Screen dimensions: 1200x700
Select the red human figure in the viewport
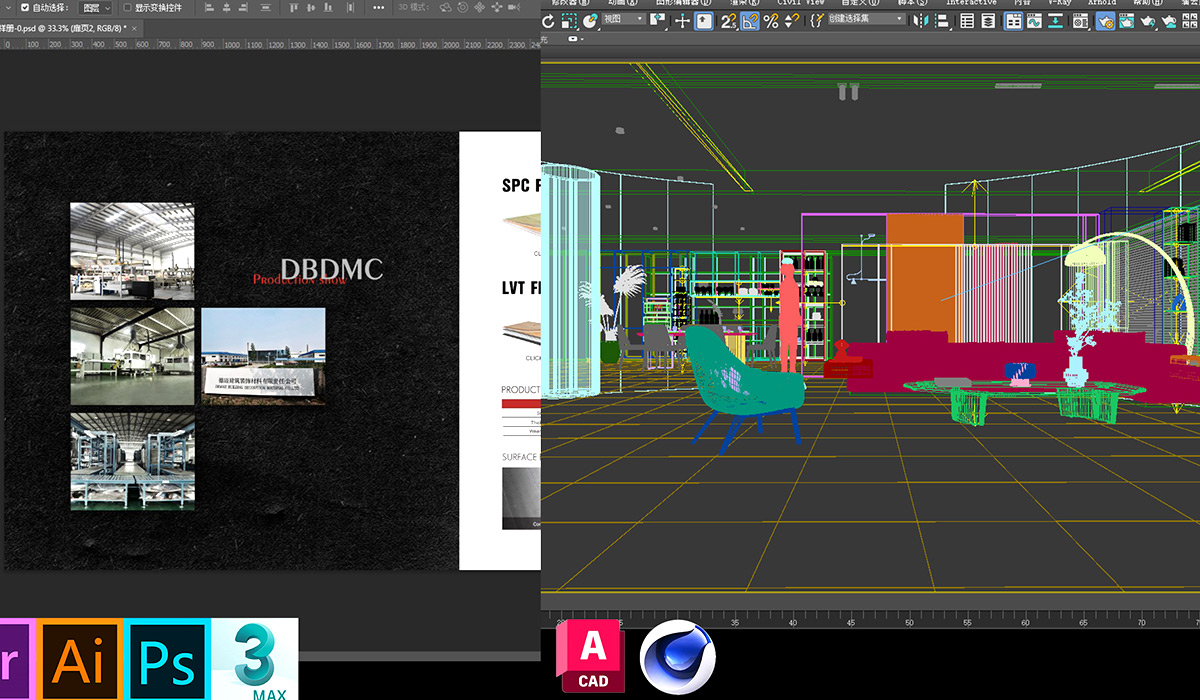pyautogui.click(x=789, y=318)
